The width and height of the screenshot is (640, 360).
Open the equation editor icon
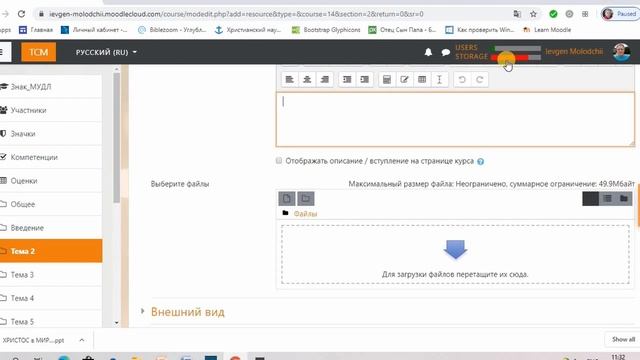(387, 80)
